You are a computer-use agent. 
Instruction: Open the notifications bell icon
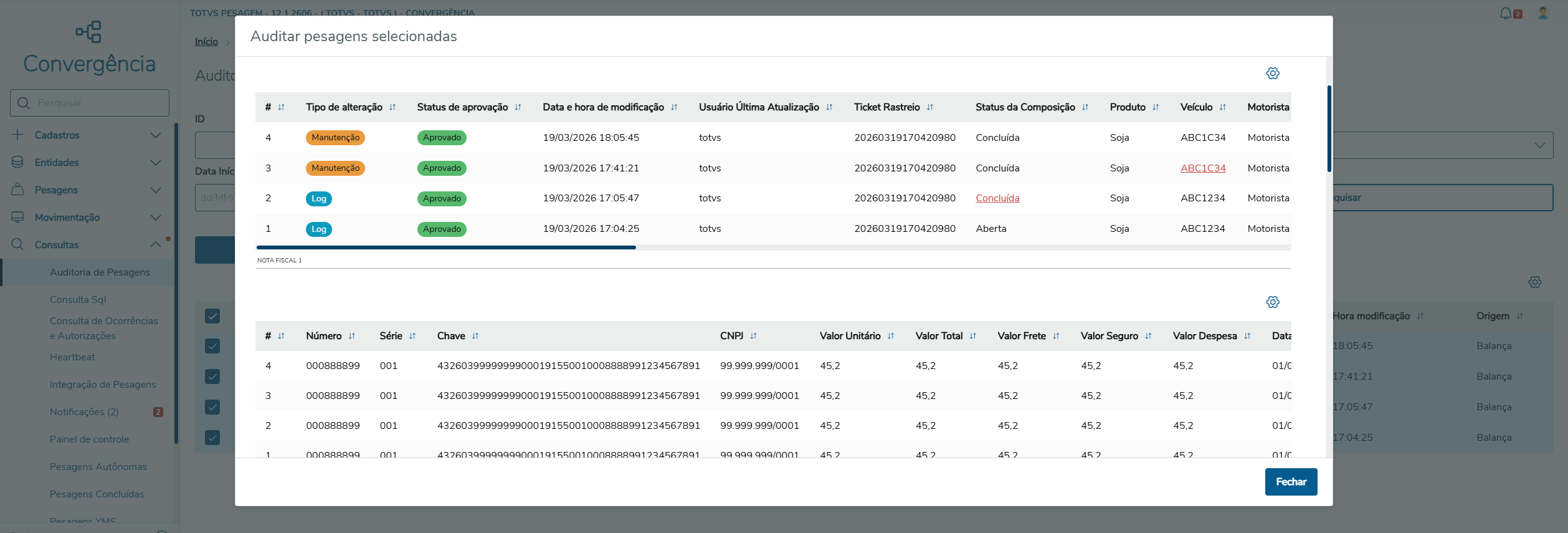pos(1505,13)
